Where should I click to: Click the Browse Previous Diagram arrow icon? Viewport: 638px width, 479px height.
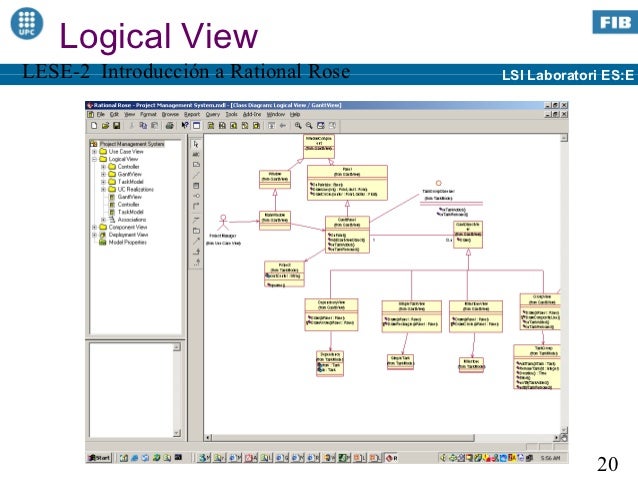point(283,126)
